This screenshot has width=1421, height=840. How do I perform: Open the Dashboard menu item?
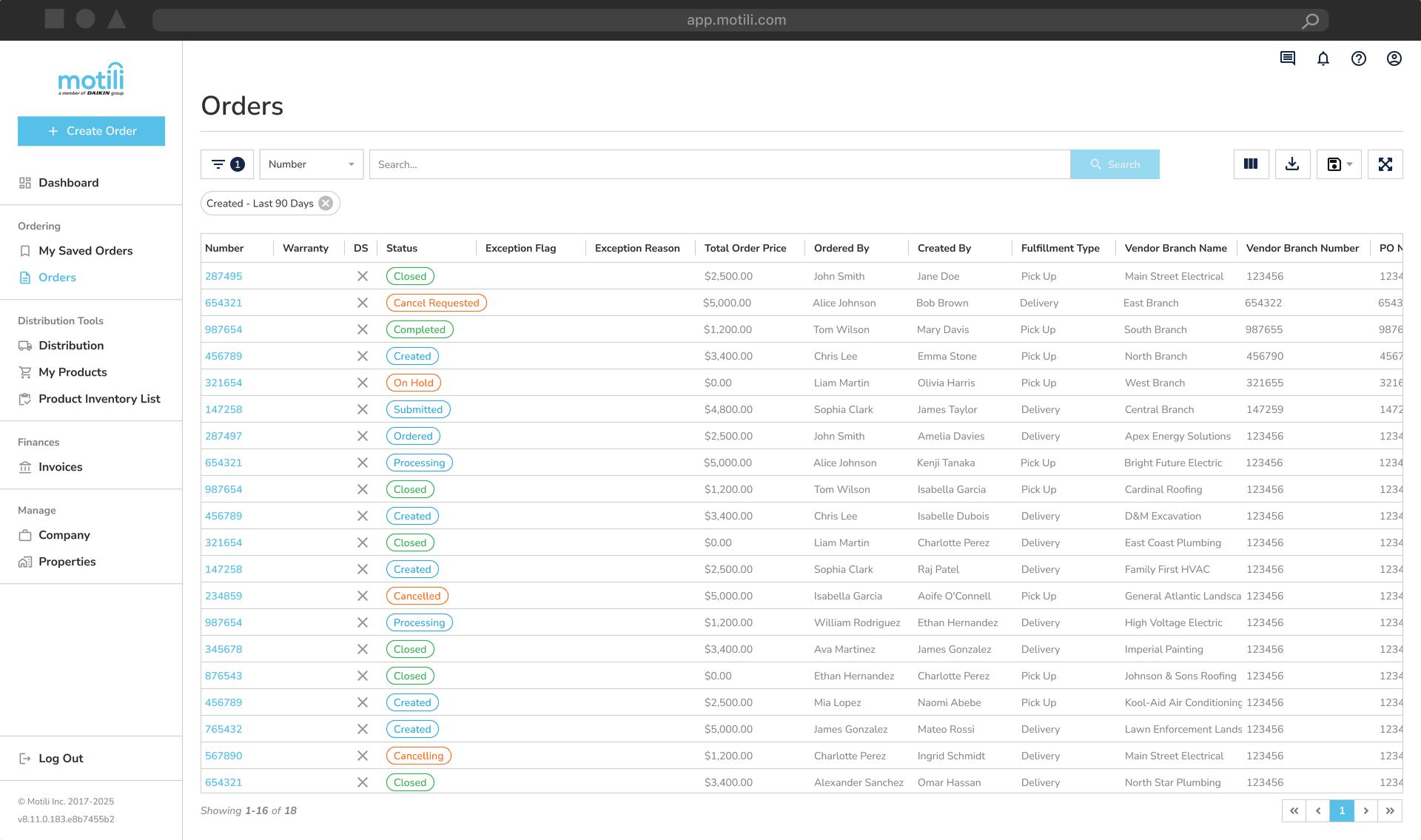[68, 183]
